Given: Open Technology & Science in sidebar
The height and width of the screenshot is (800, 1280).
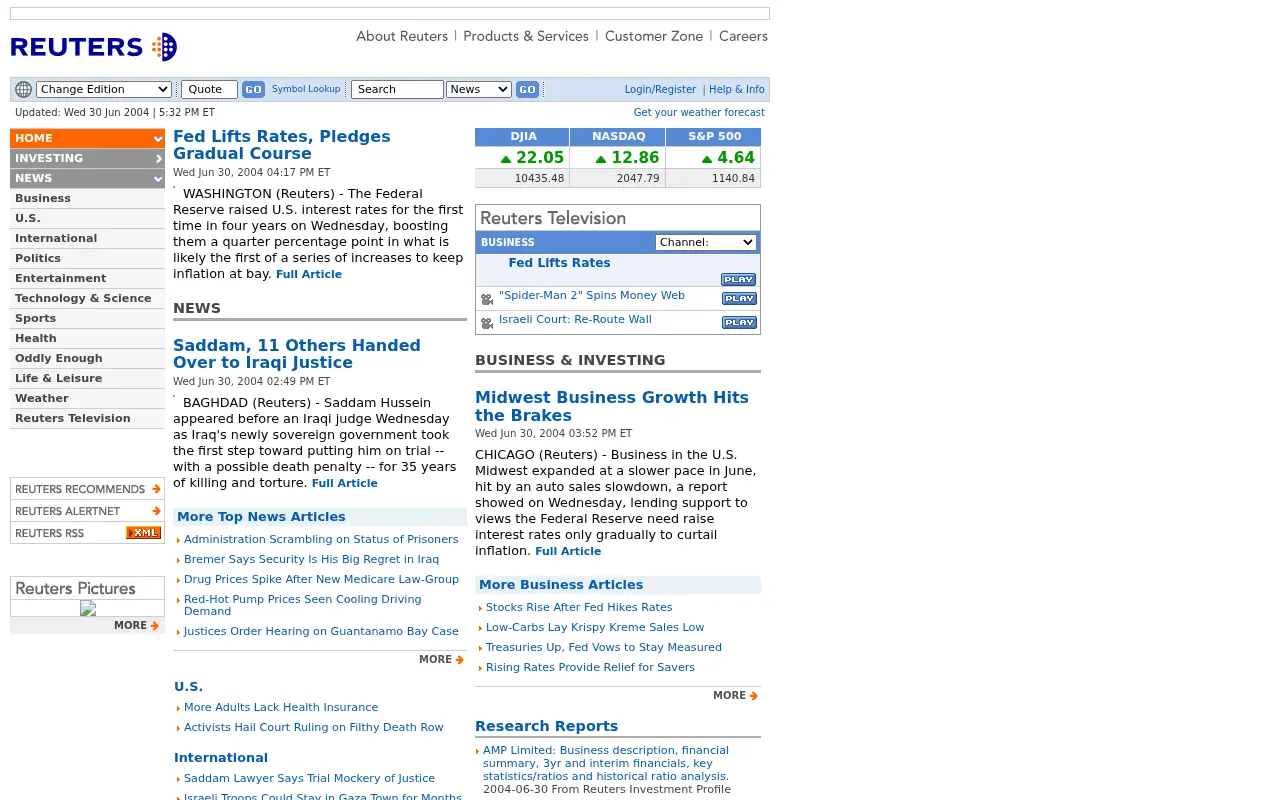Looking at the screenshot, I should pyautogui.click(x=83, y=298).
